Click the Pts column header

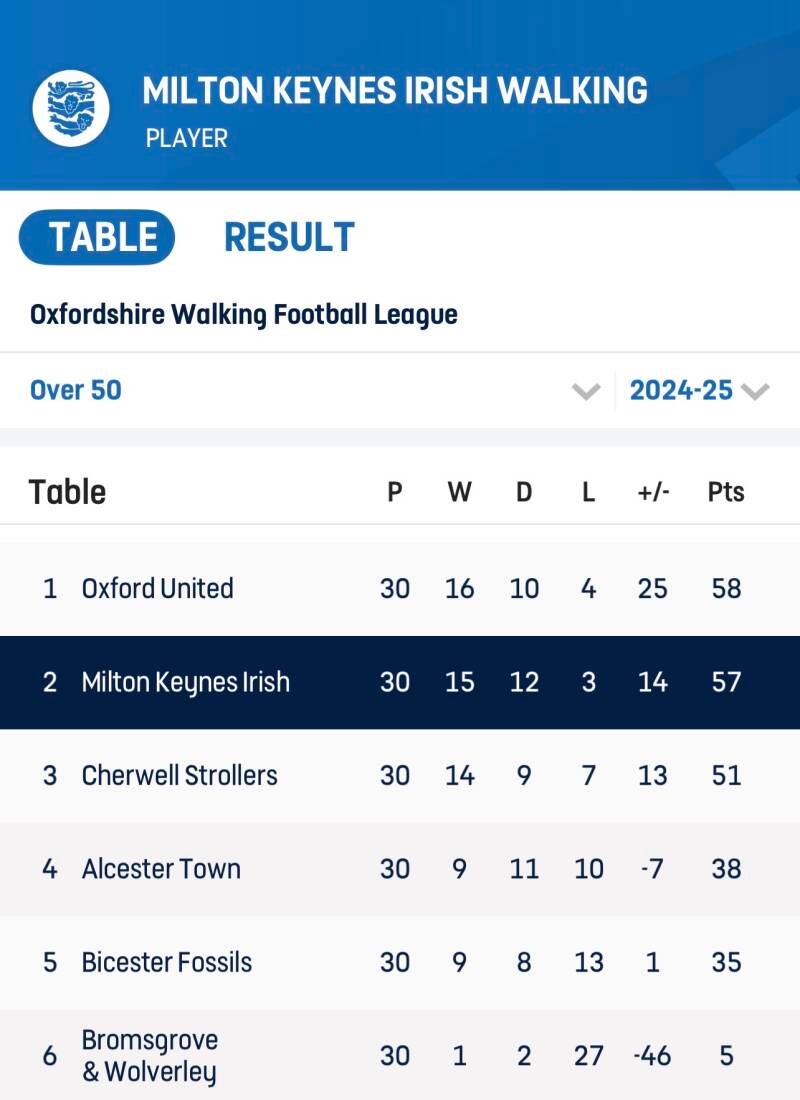(725, 492)
